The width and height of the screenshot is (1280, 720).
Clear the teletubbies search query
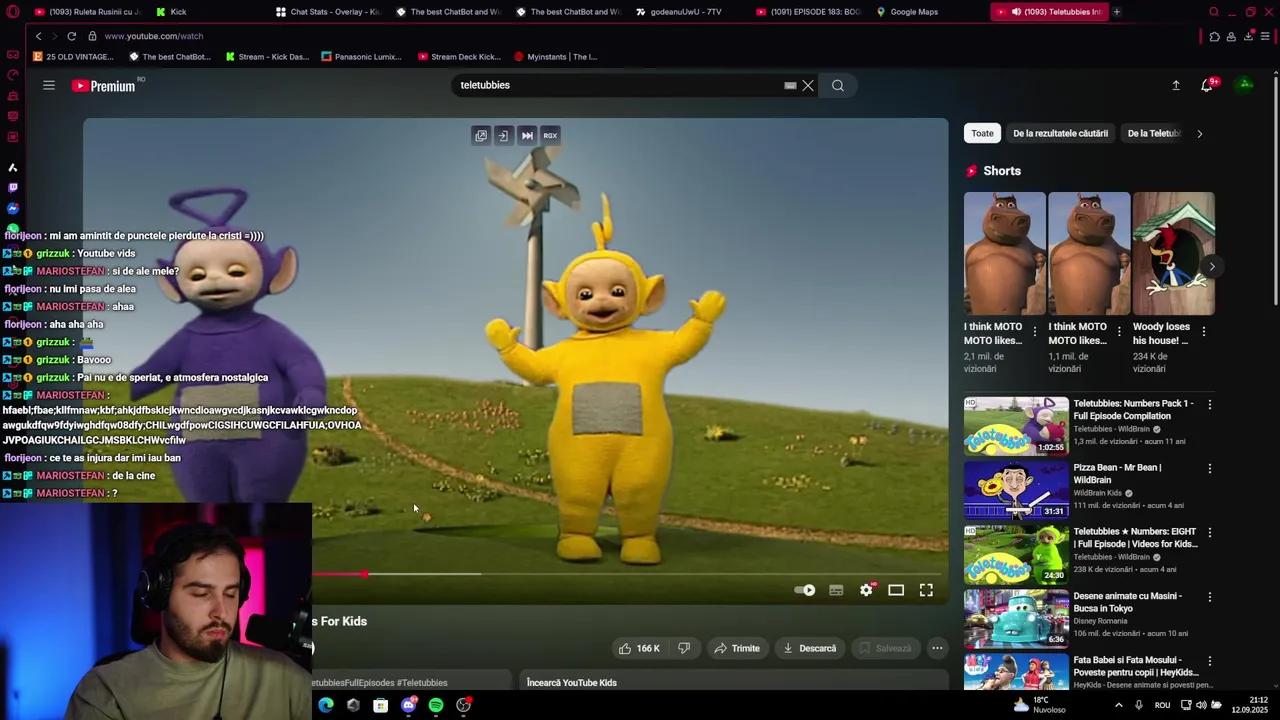(x=808, y=85)
